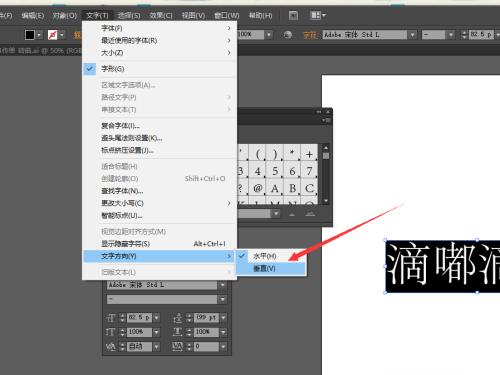Click the Bridge icon after 帮助(H)
The image size is (500, 375).
(x=293, y=15)
